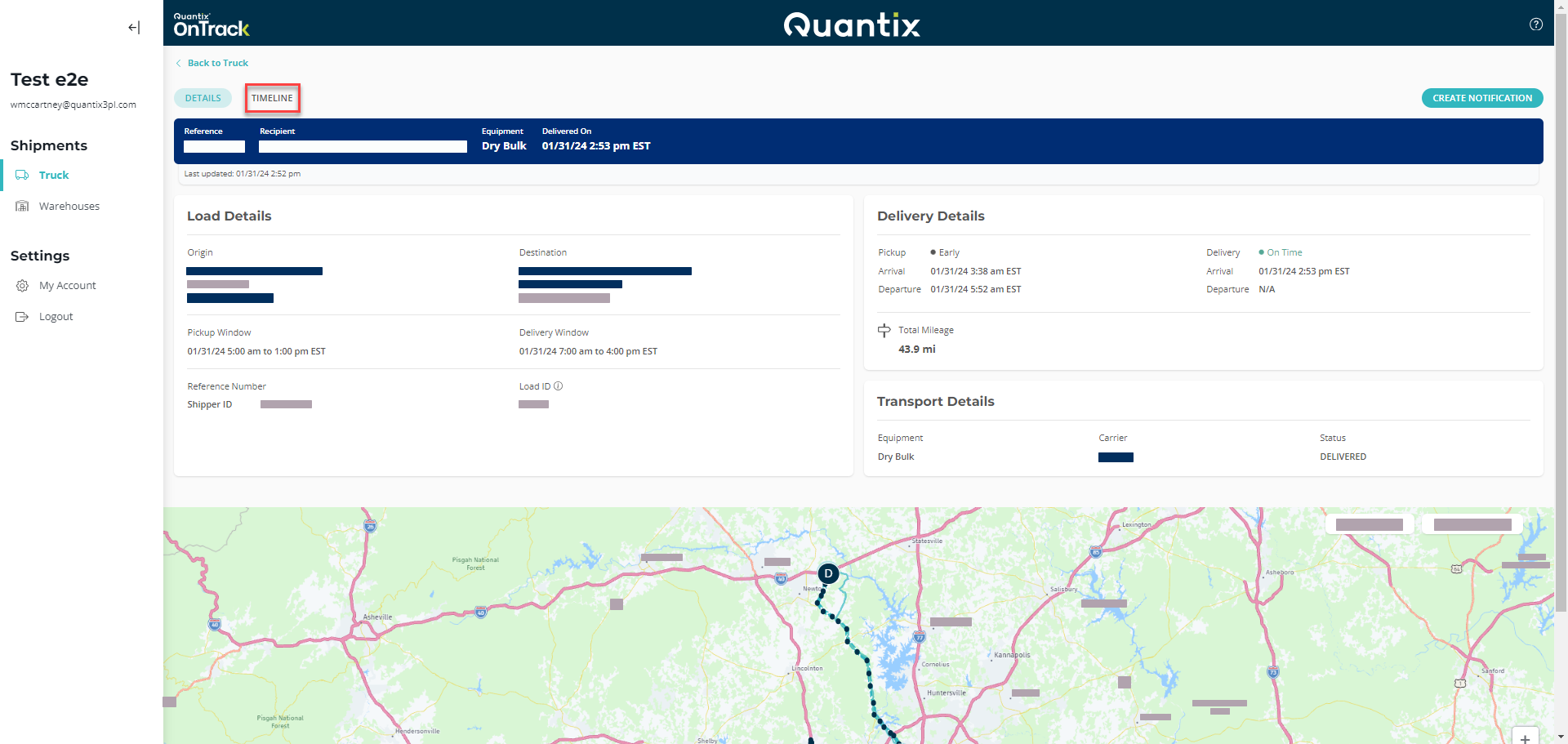The height and width of the screenshot is (744, 1568).
Task: Open My Account settings page
Action: (x=68, y=286)
